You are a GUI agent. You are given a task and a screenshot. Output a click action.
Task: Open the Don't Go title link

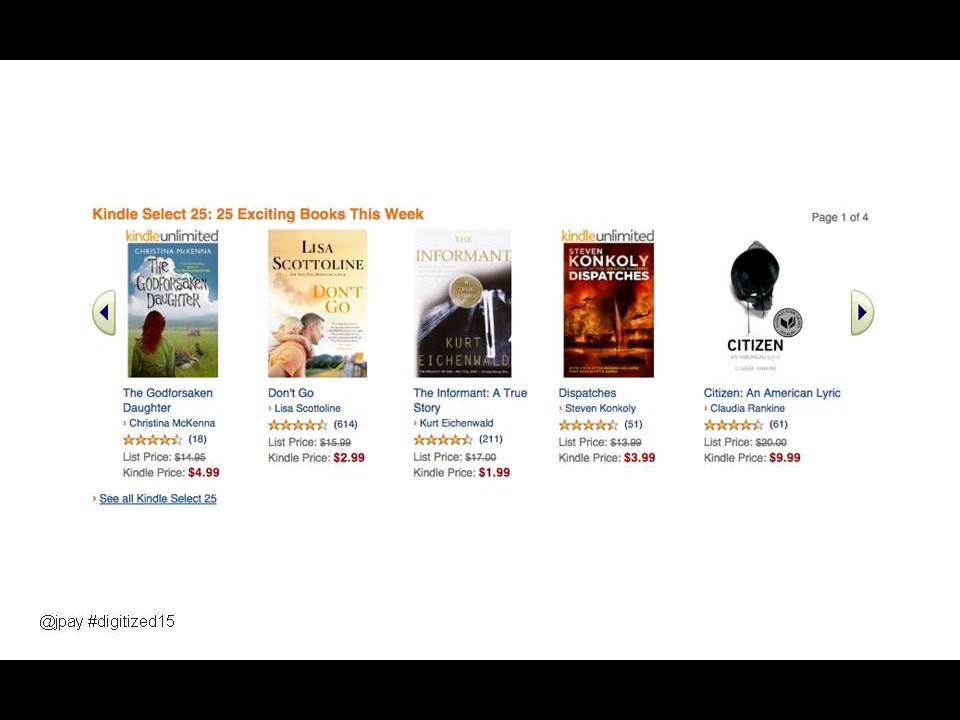pos(291,393)
